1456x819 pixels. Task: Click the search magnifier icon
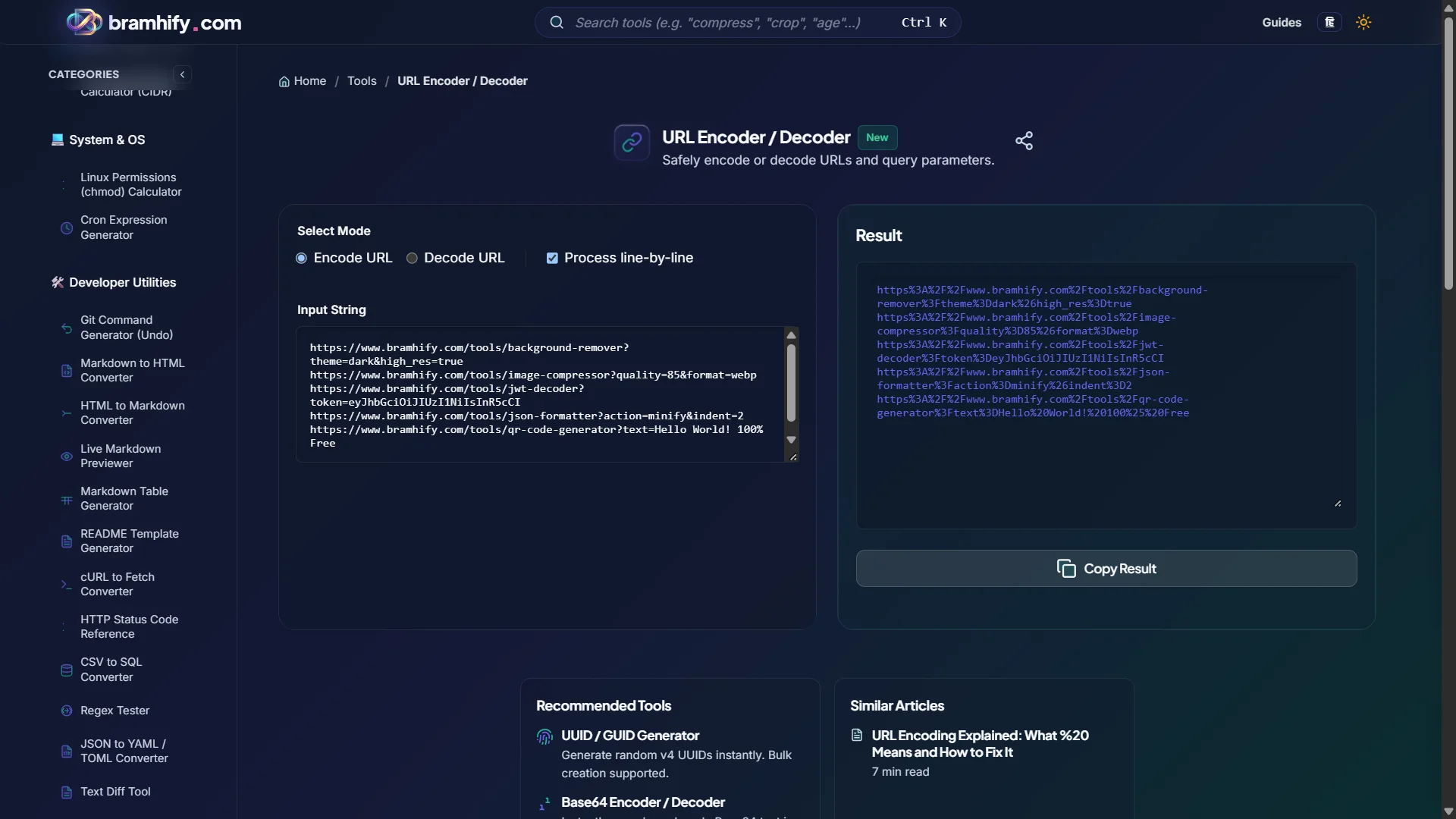click(x=557, y=23)
